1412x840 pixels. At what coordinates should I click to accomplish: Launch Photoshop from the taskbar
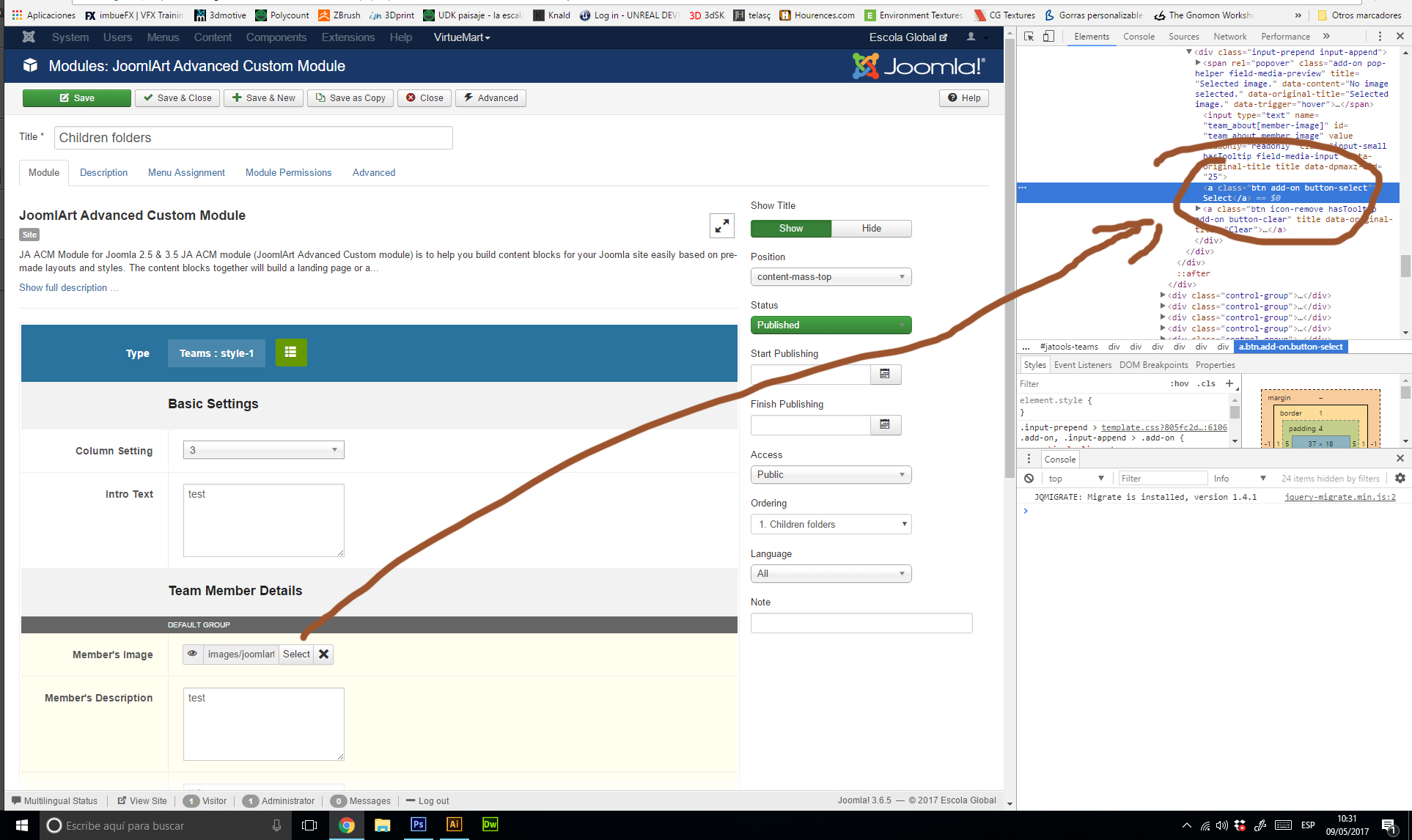pyautogui.click(x=418, y=825)
